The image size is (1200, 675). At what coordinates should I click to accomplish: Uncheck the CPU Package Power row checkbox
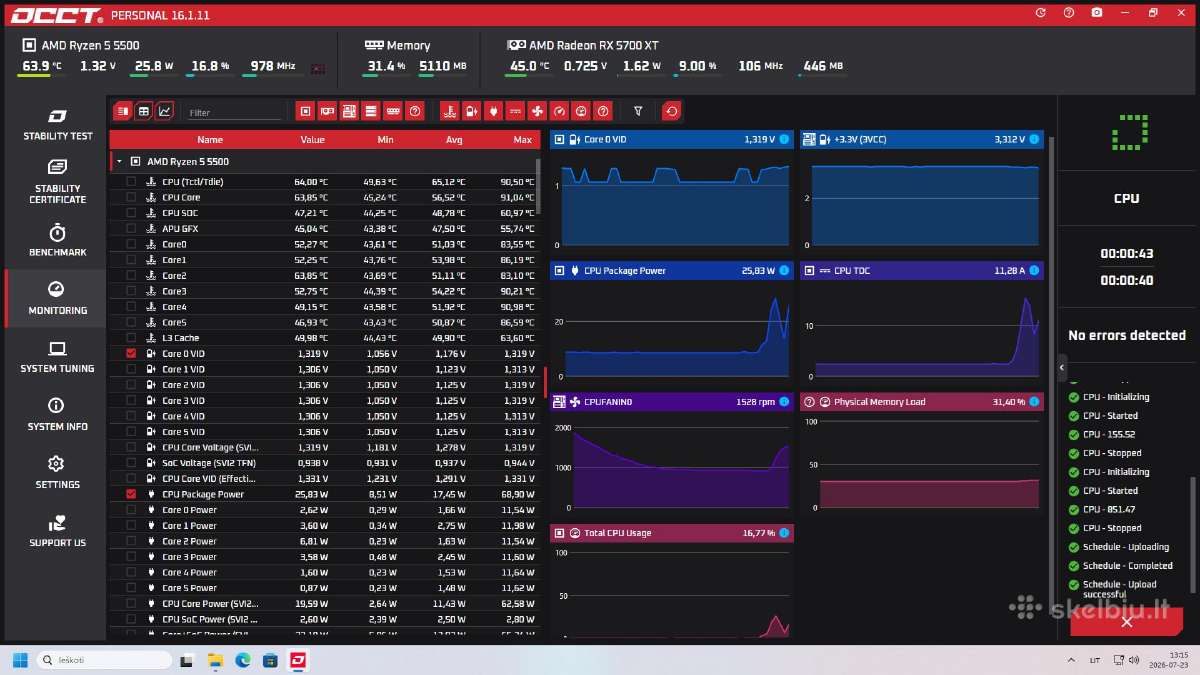[x=131, y=494]
